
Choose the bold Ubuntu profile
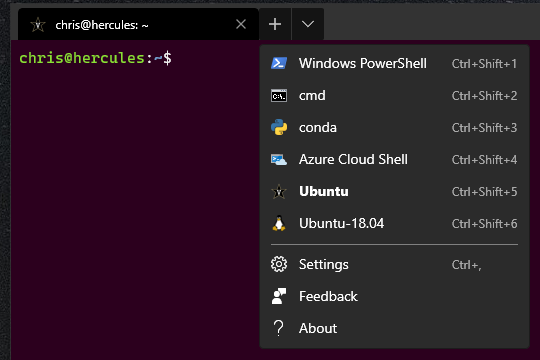pyautogui.click(x=394, y=192)
